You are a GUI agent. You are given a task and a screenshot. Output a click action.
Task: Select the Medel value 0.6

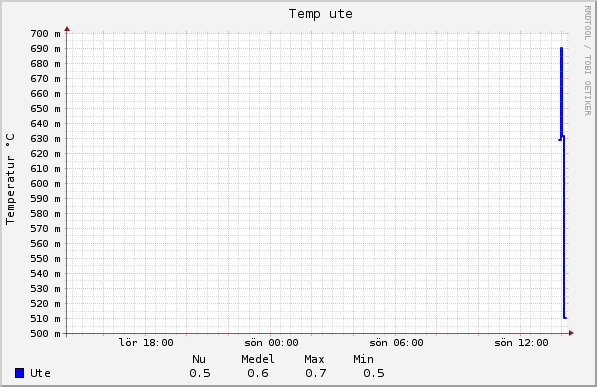point(258,373)
